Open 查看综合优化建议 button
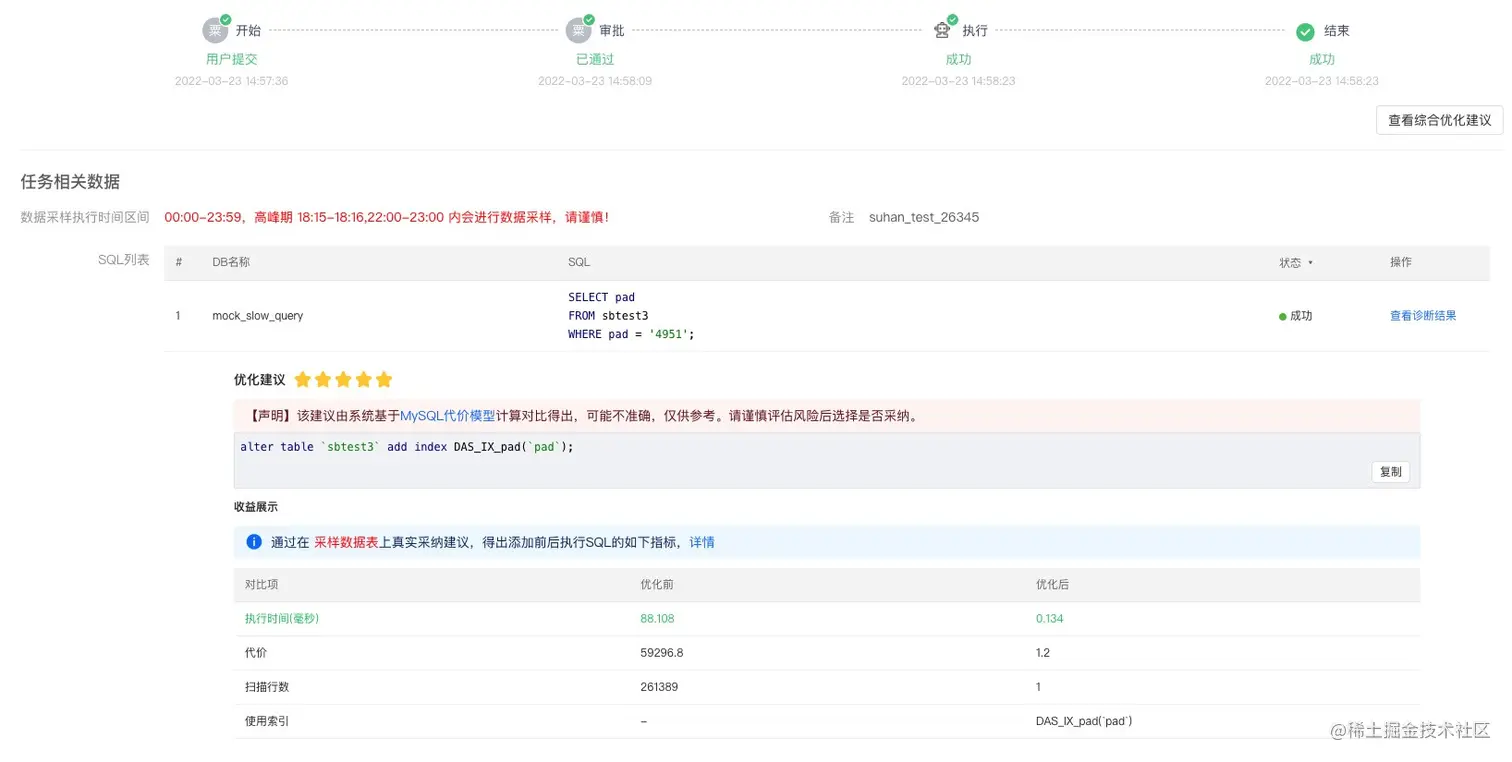The image size is (1512, 762). click(1439, 121)
